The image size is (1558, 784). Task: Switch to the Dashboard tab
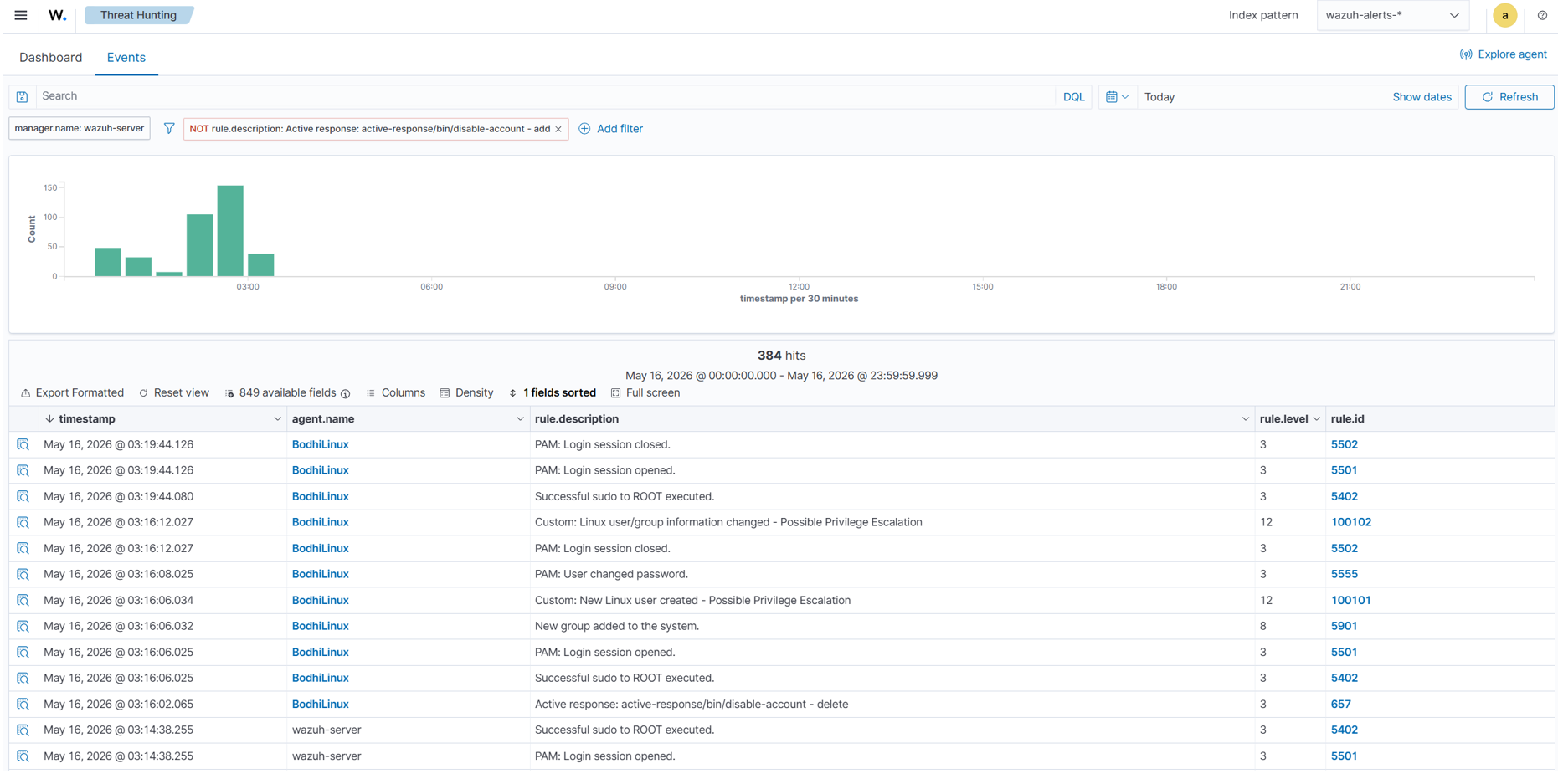tap(51, 58)
